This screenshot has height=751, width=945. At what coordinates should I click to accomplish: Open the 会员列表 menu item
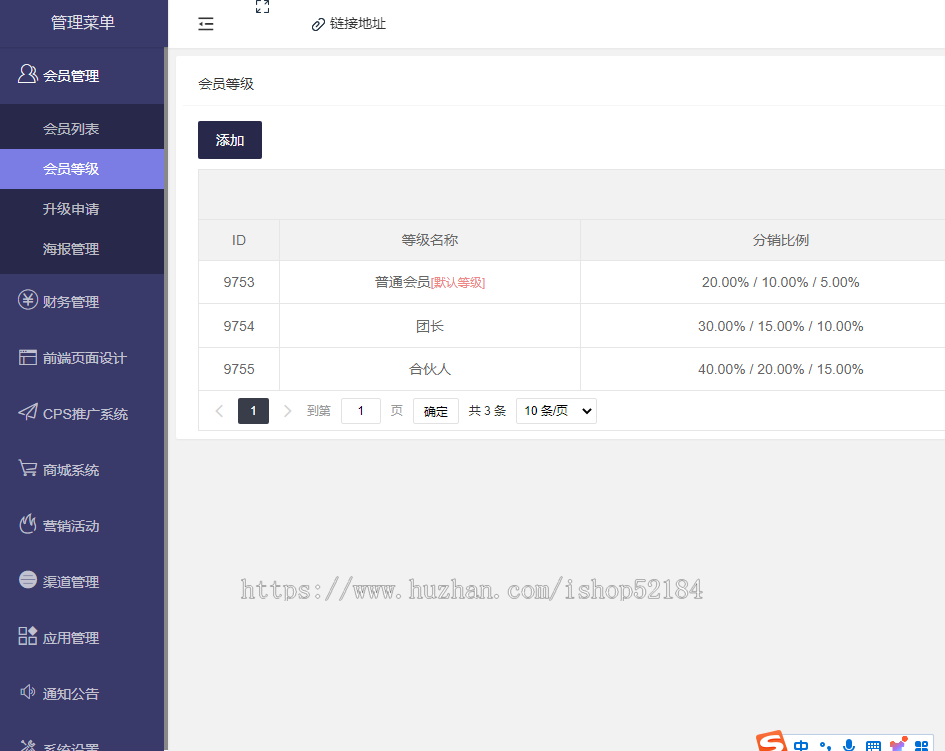82,128
